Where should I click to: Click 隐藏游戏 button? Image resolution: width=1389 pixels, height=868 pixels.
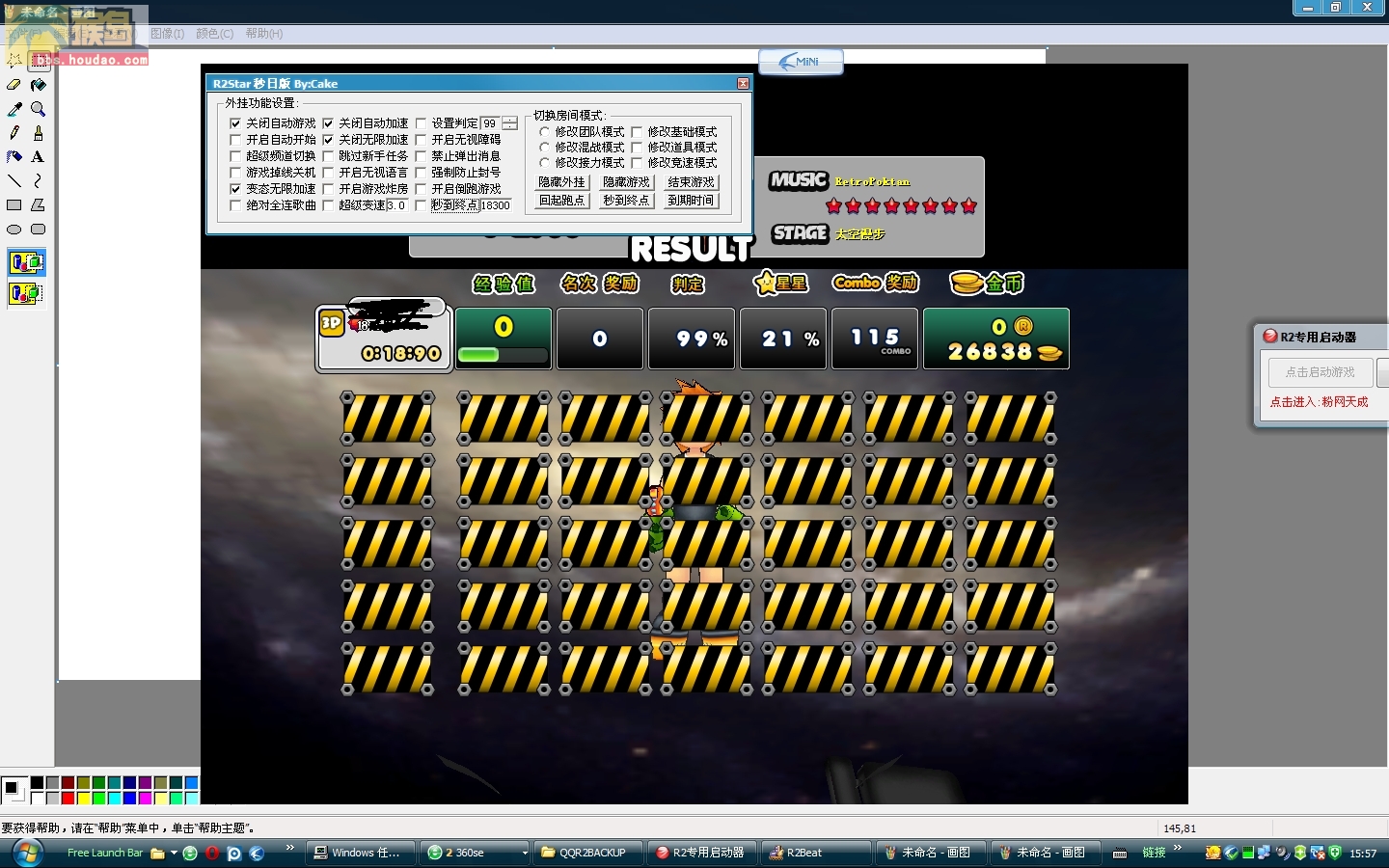point(627,182)
